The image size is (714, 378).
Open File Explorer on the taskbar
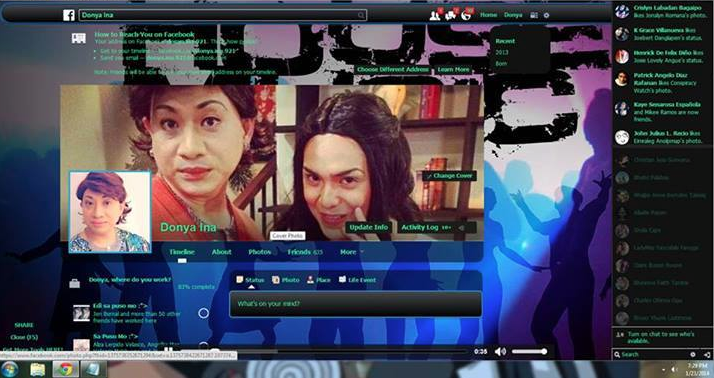[38, 369]
